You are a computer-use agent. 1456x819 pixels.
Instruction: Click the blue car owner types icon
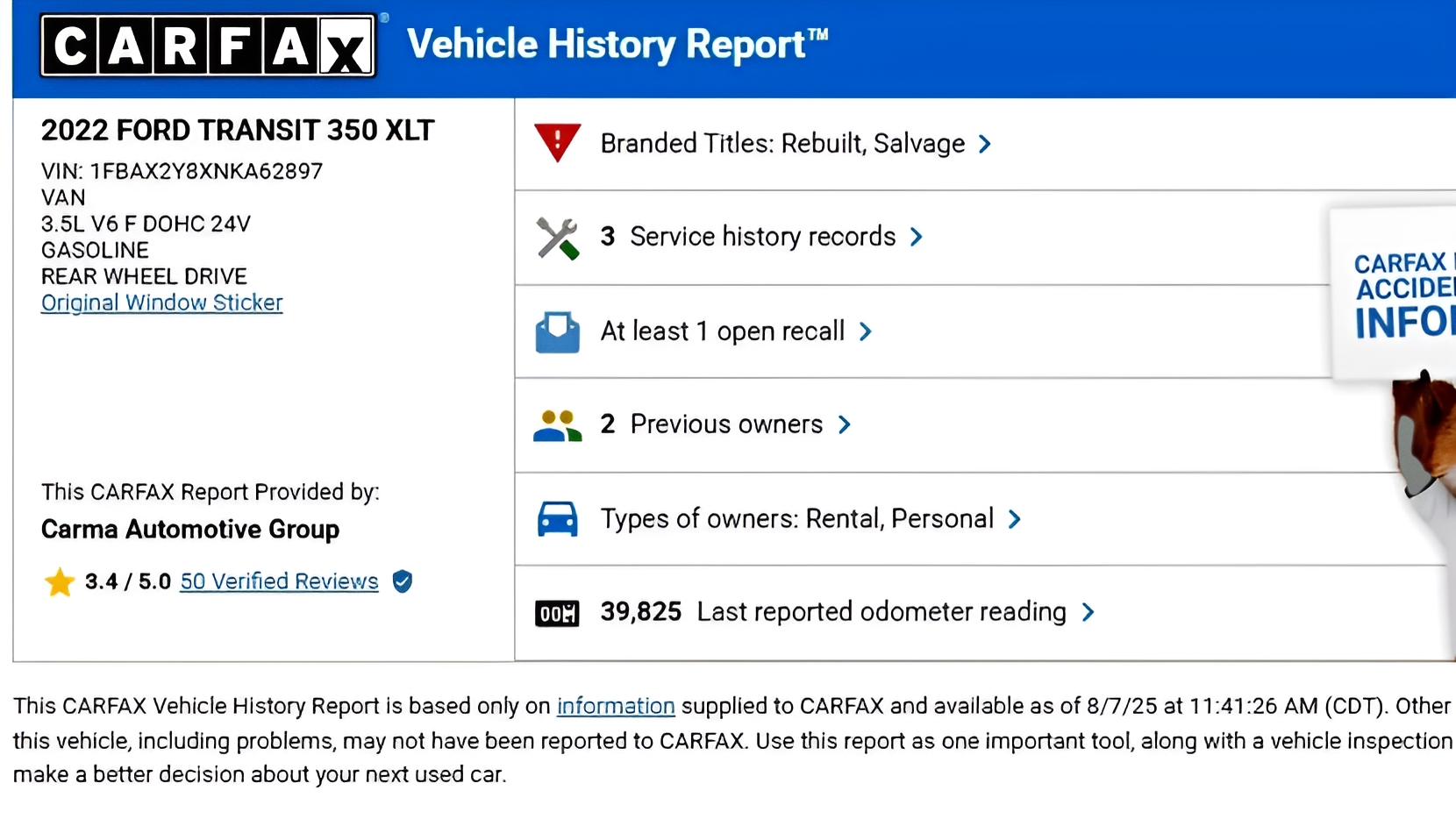coord(558,519)
